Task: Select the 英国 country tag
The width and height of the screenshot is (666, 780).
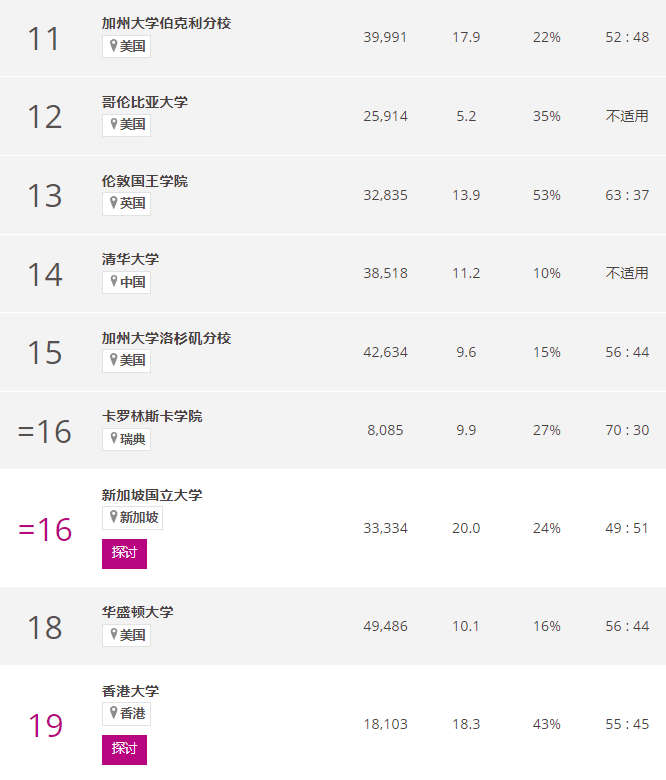Action: coord(126,203)
